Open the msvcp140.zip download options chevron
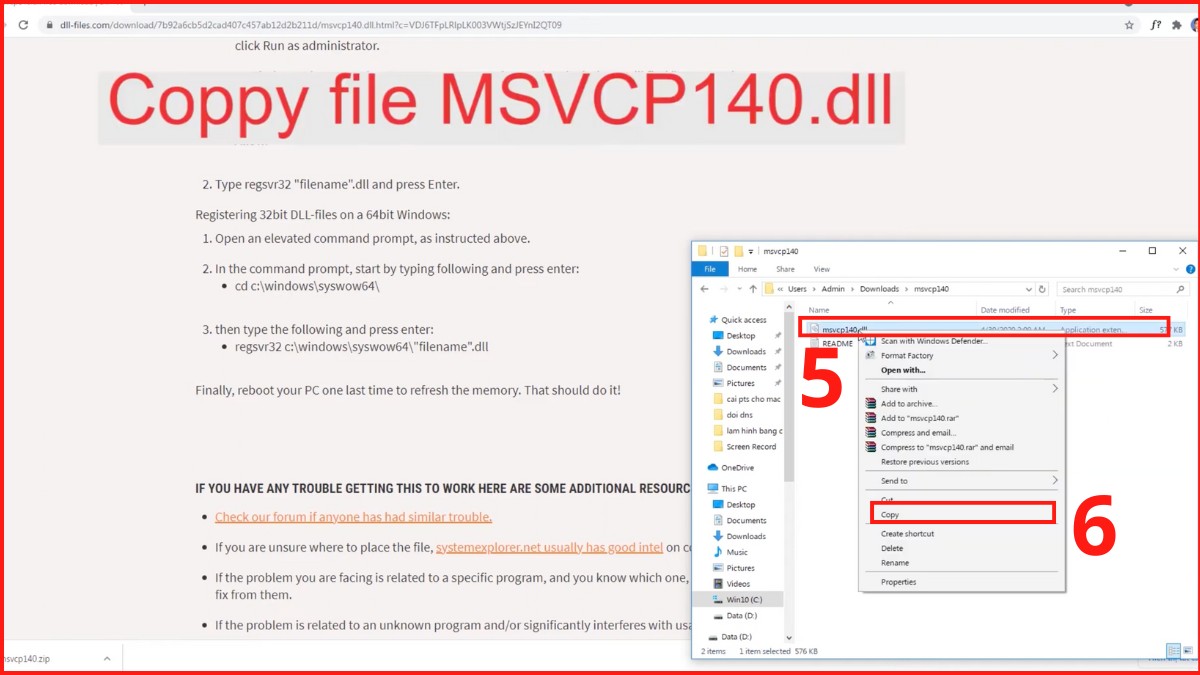The image size is (1200, 675). point(105,658)
